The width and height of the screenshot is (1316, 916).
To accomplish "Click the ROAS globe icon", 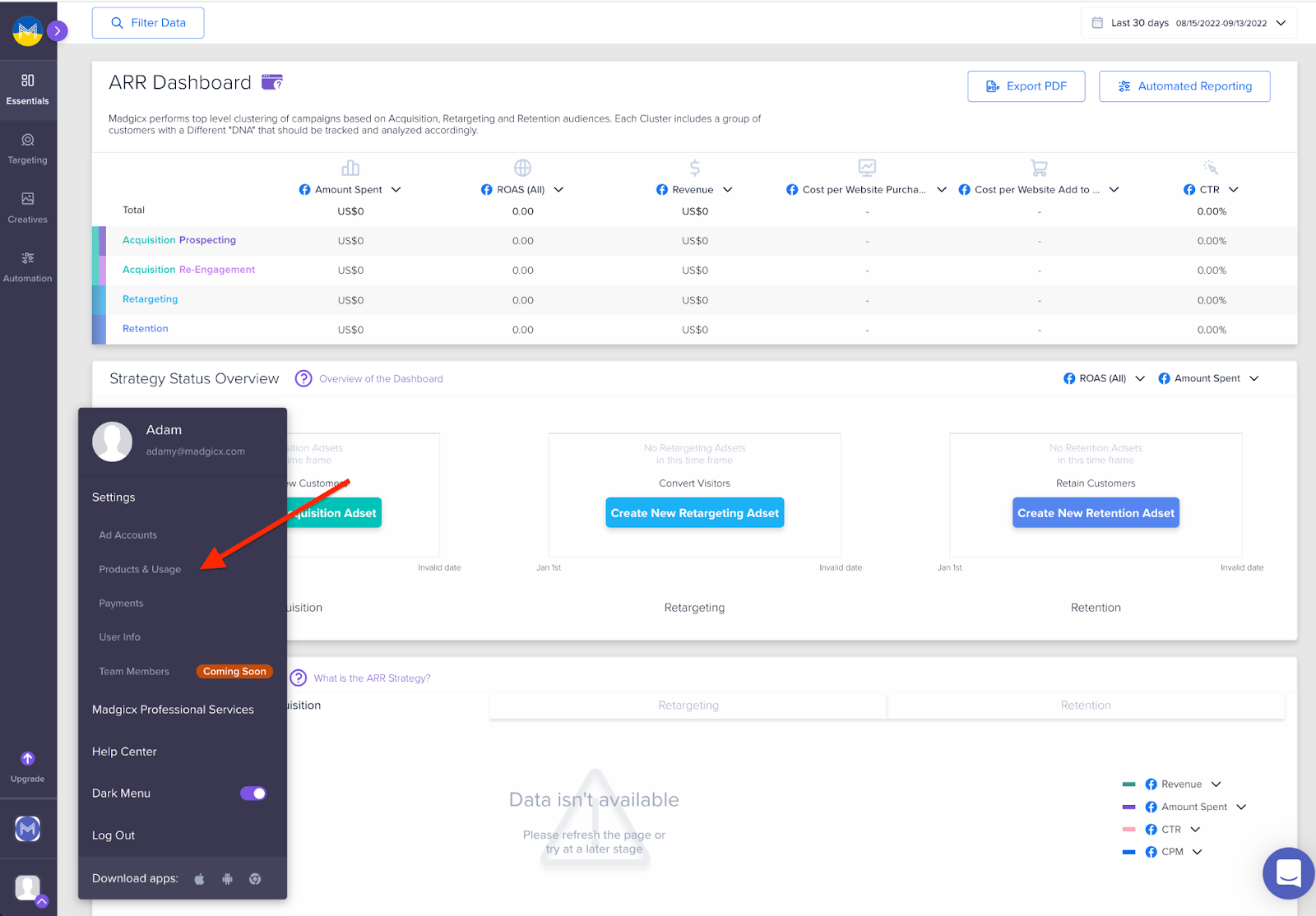I will pyautogui.click(x=522, y=168).
